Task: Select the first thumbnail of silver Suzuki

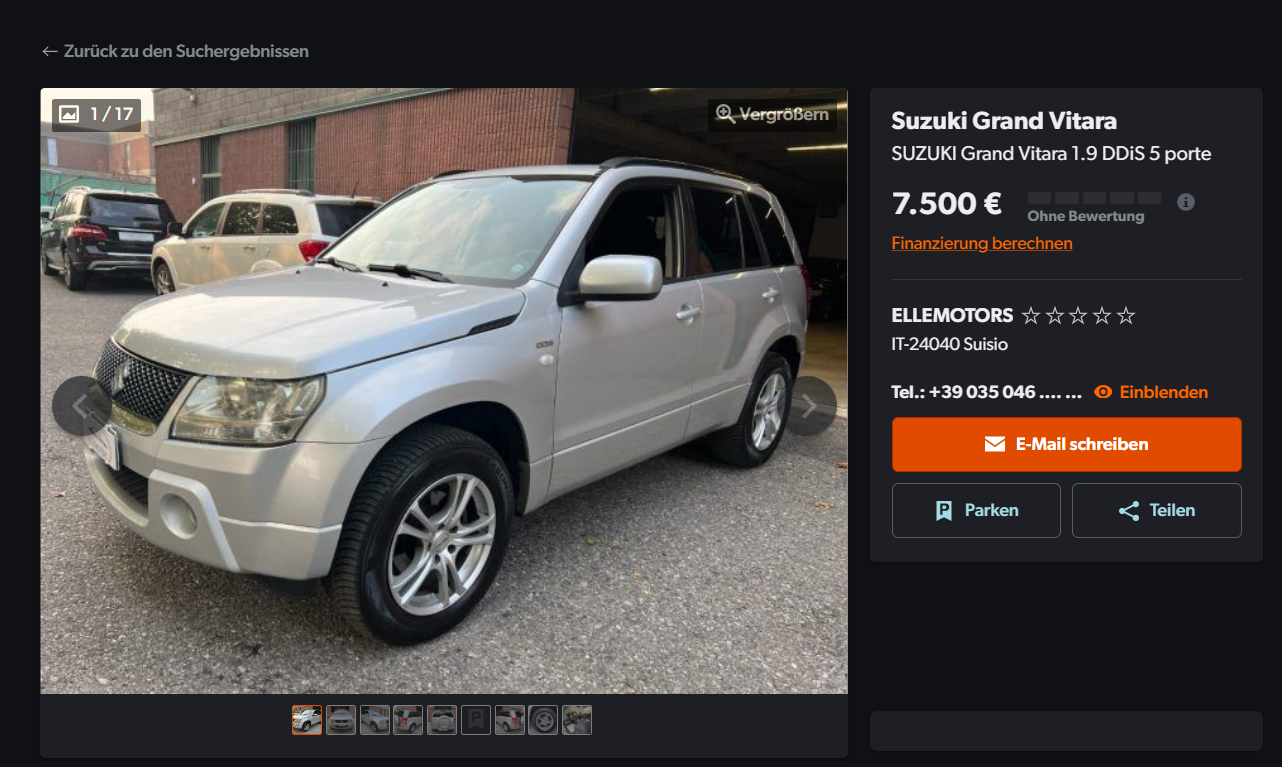Action: [307, 720]
